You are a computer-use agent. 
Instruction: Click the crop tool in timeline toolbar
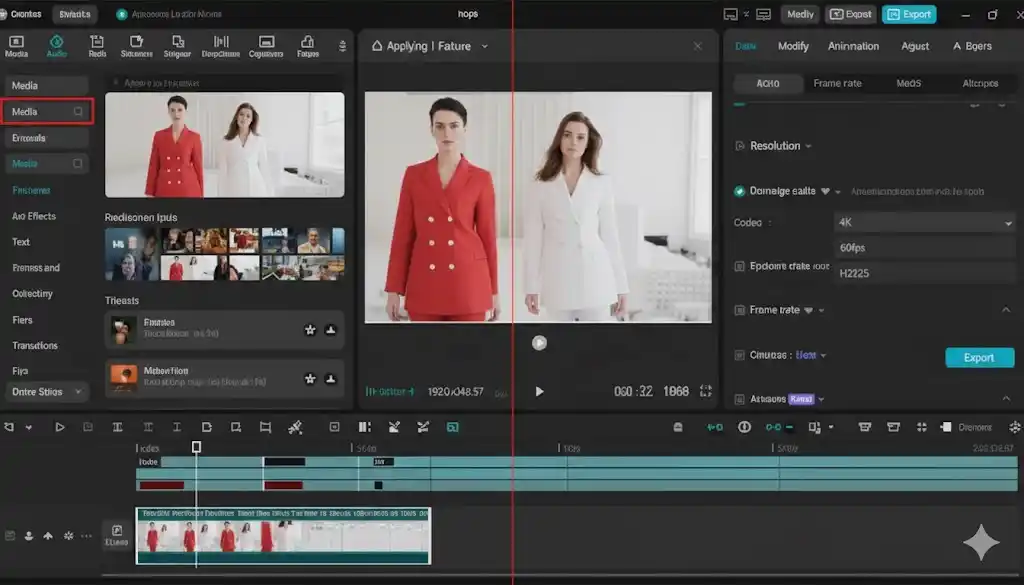(x=265, y=427)
